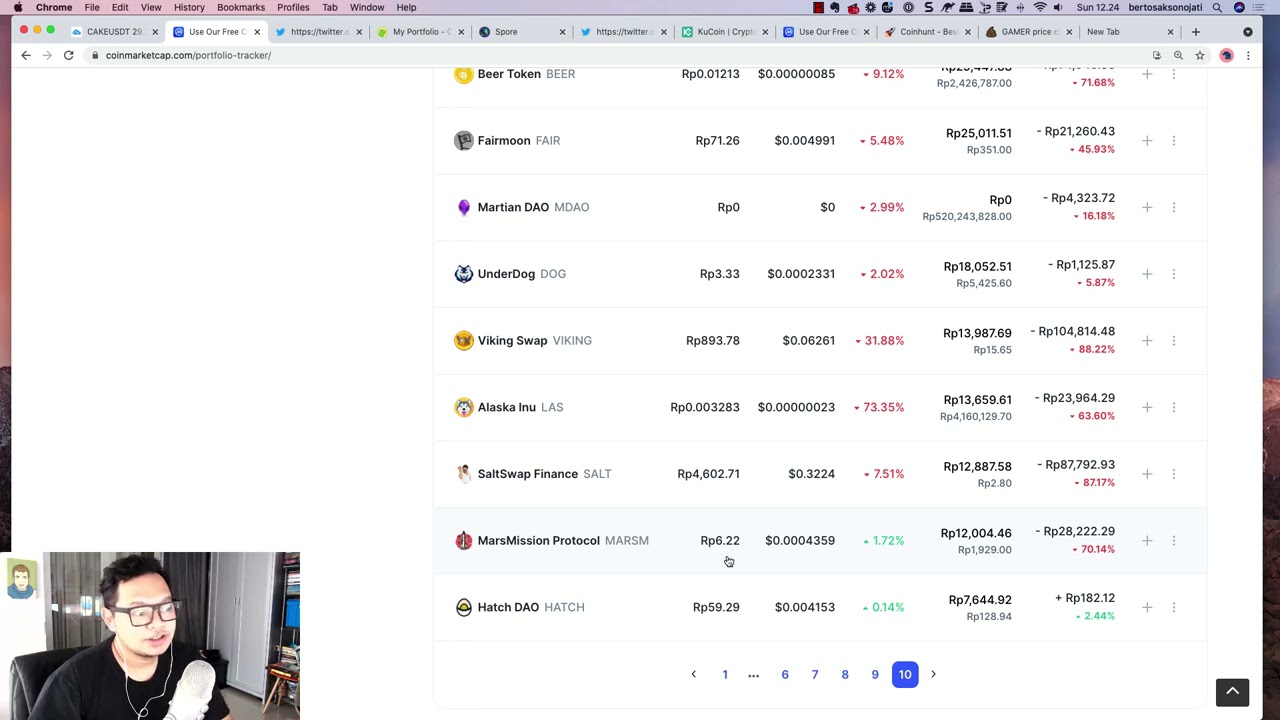Click the MarsMission Protocol coin logo

coord(463,541)
